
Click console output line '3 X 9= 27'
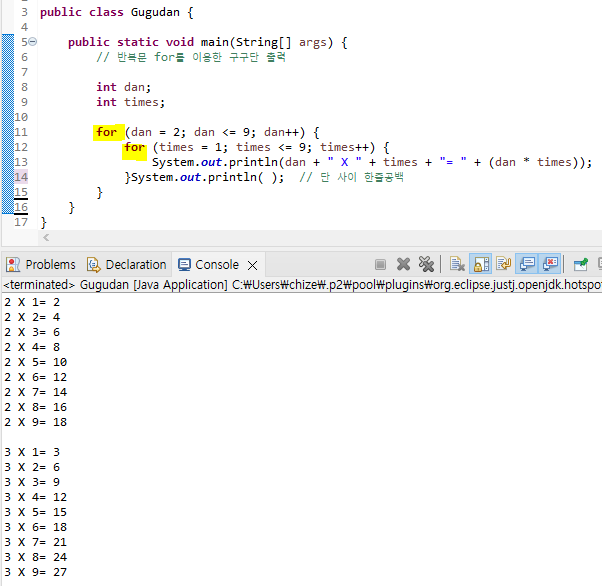35,572
